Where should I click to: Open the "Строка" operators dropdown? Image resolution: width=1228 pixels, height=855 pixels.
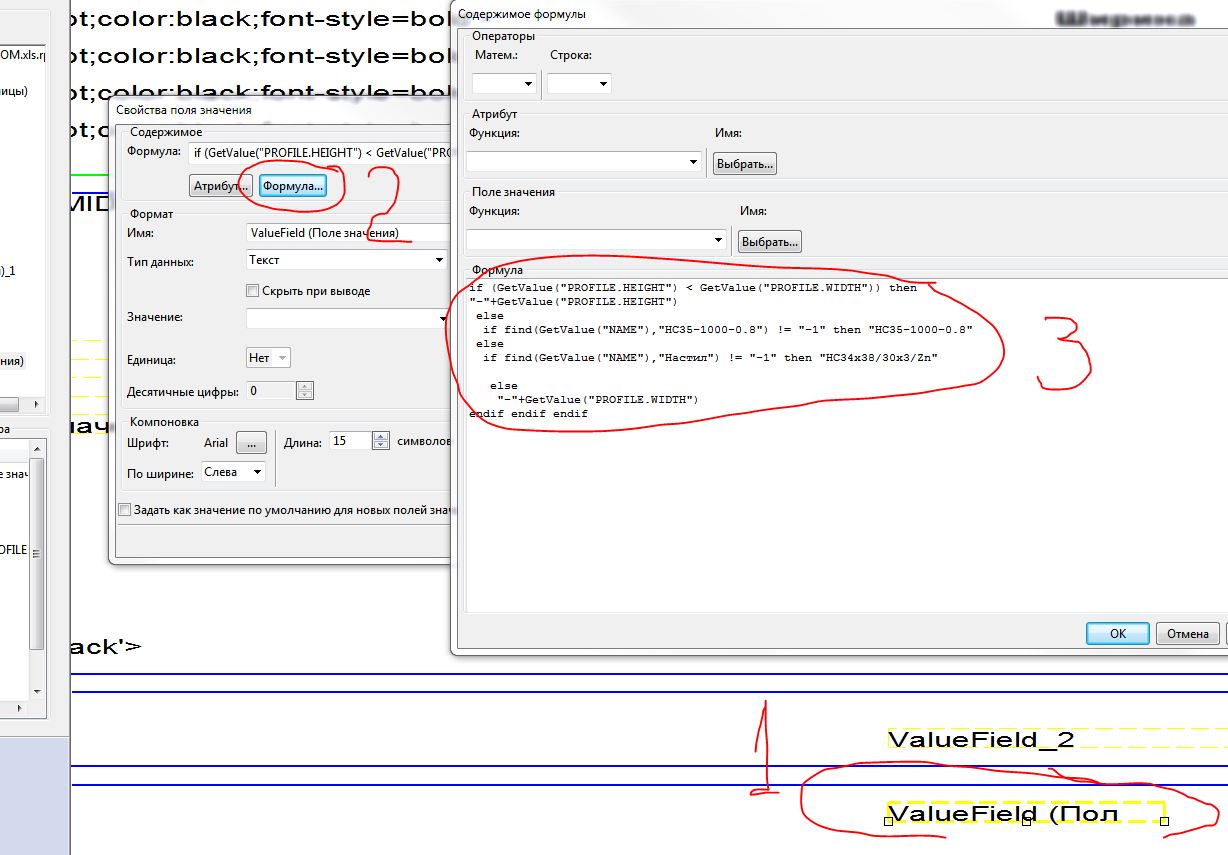tap(579, 84)
